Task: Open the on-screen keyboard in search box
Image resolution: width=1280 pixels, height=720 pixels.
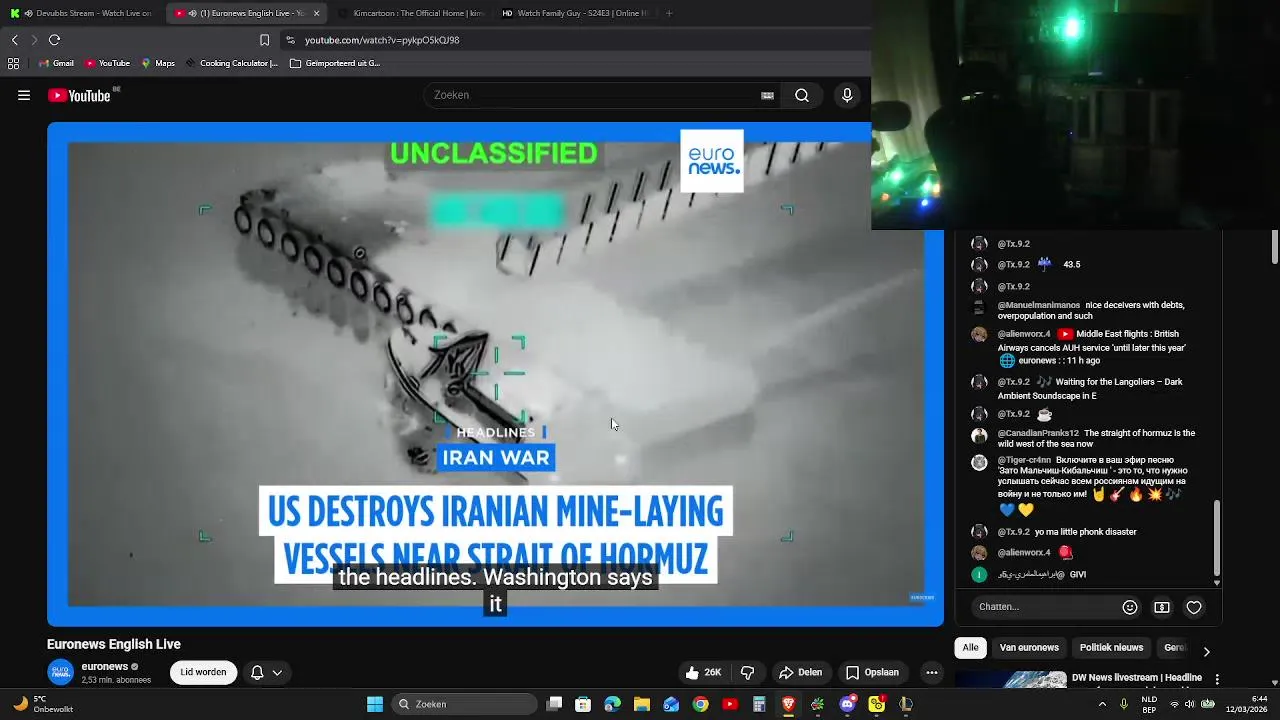Action: 767,96
